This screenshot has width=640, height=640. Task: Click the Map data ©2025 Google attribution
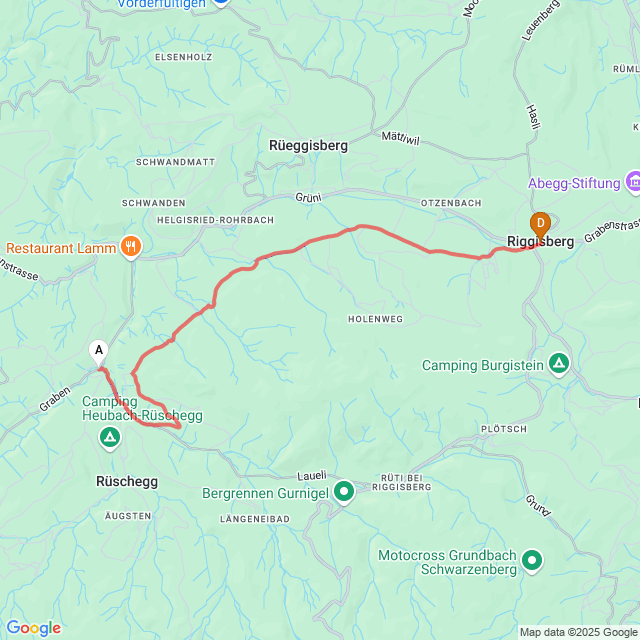tap(578, 632)
